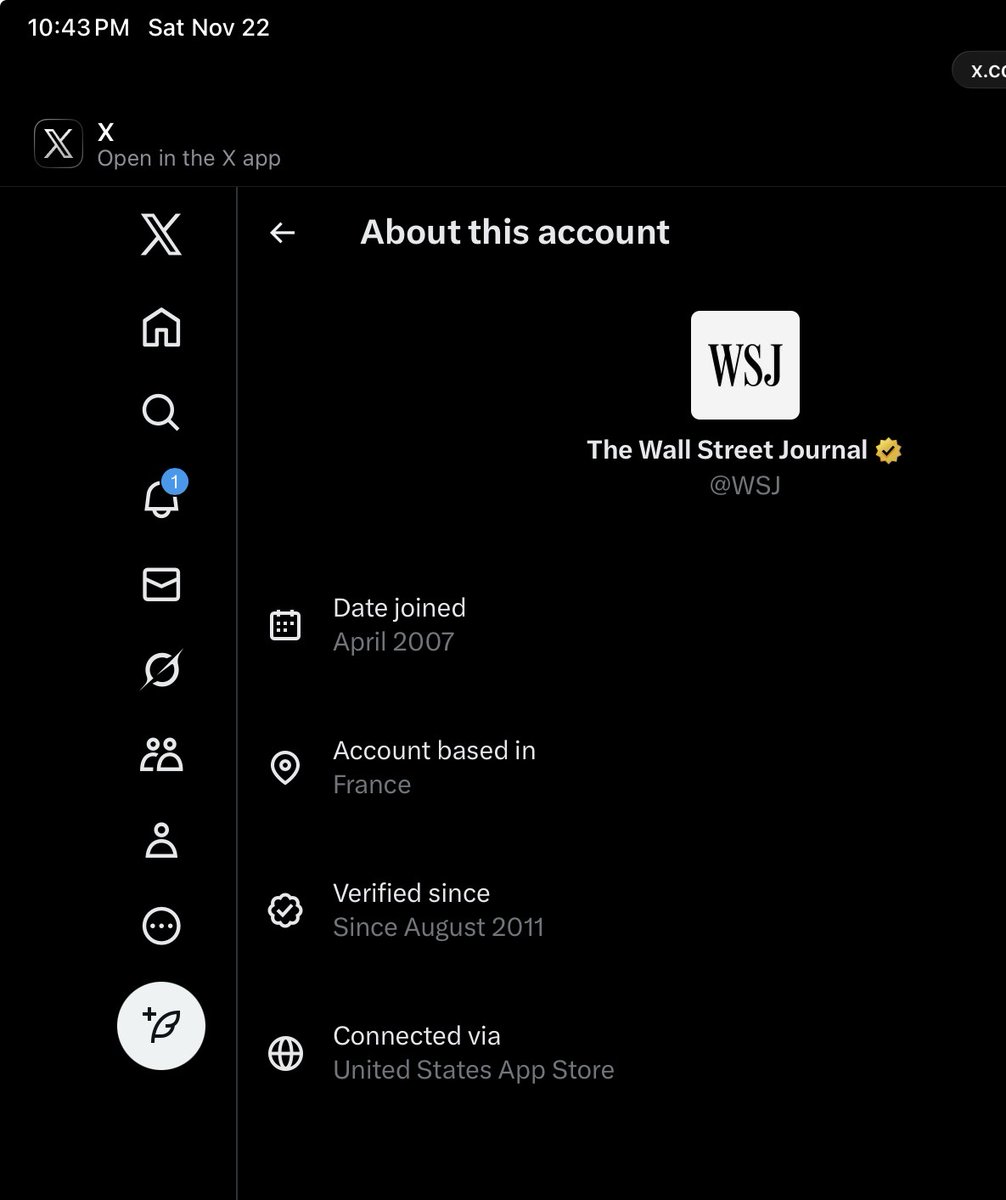Click The Wall Street Journal name
The height and width of the screenshot is (1200, 1006).
[x=727, y=450]
